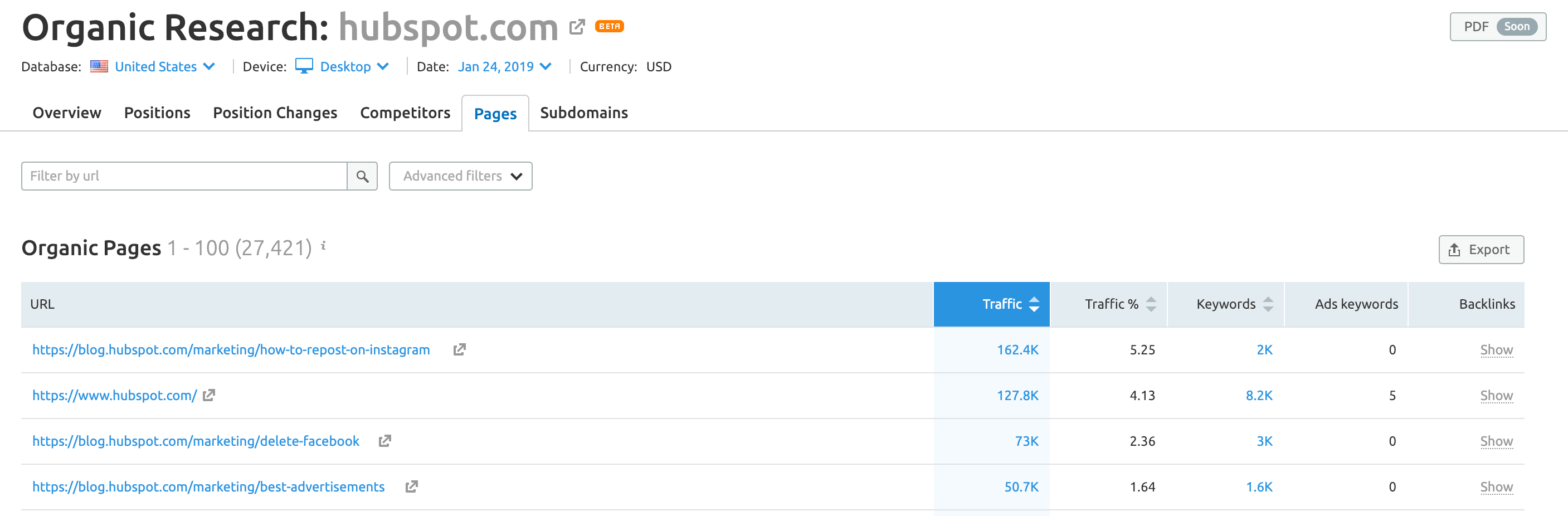
Task: Switch to the Subdomains tab
Action: 584,113
